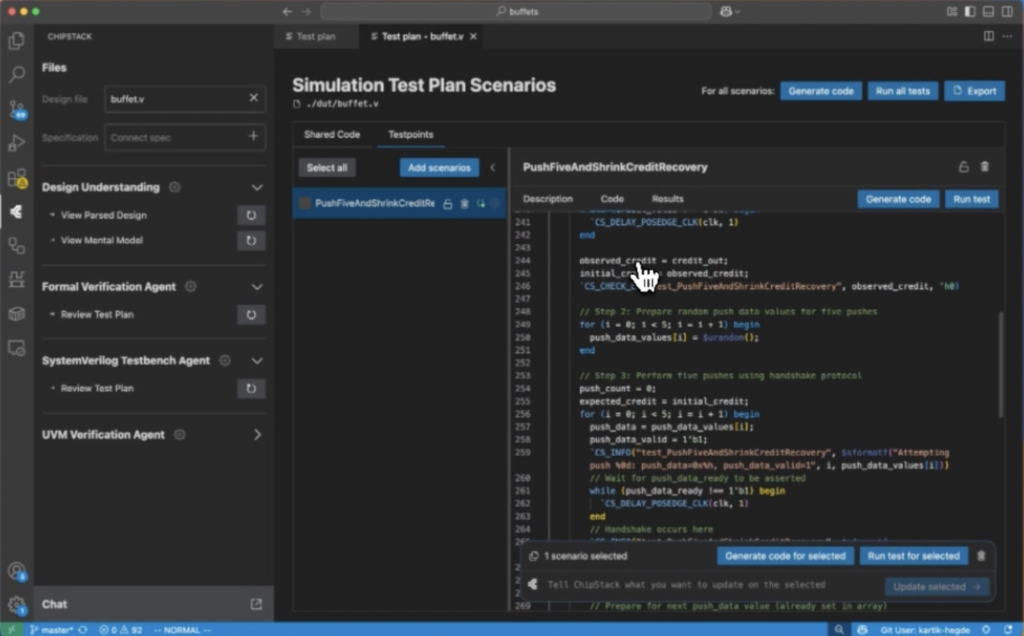Open Design Understanding settings gear
This screenshot has width=1024, height=636.
pyautogui.click(x=175, y=187)
